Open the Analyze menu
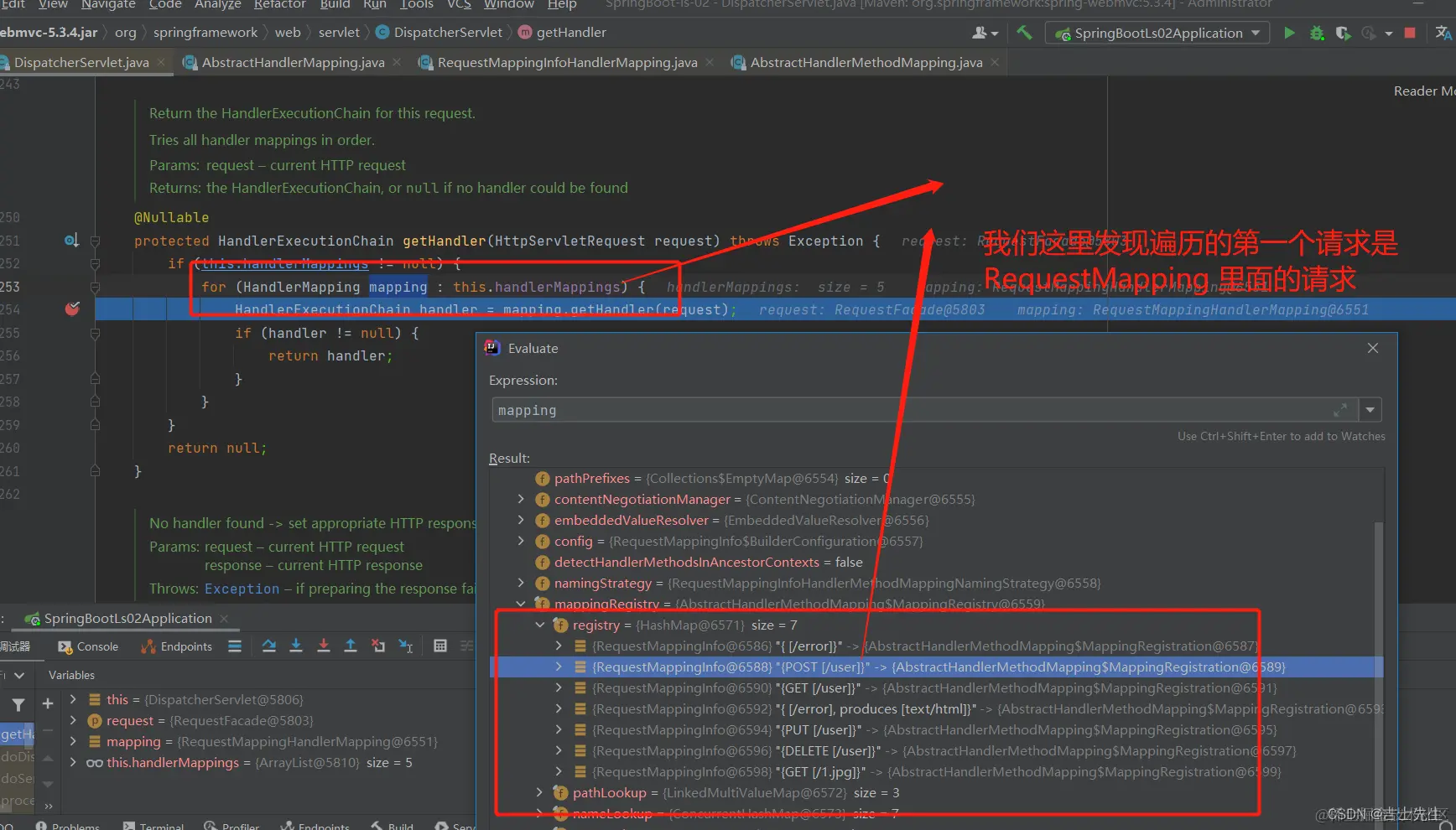The height and width of the screenshot is (830, 1456). click(217, 5)
